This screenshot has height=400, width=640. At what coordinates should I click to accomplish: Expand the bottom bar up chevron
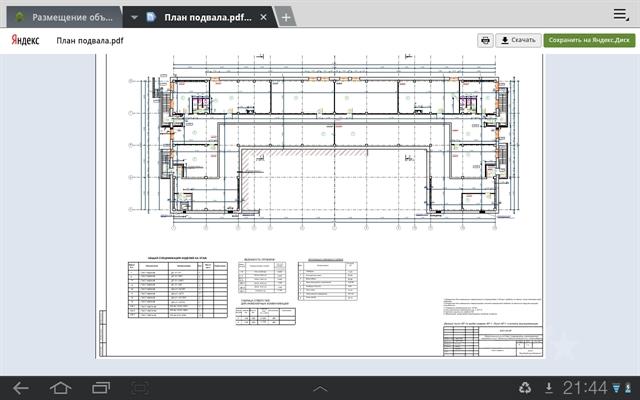pos(320,387)
